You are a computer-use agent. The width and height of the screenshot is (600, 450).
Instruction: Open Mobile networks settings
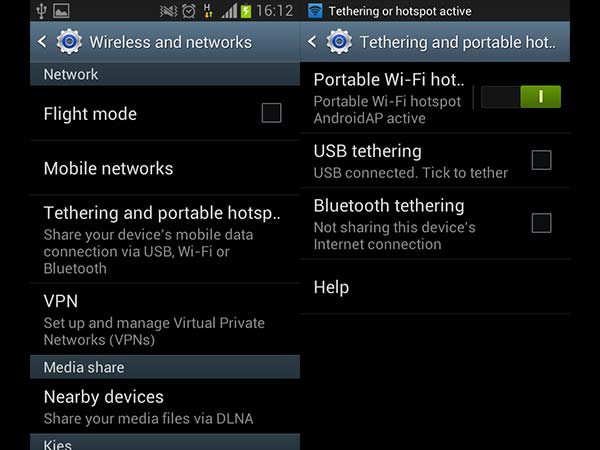(x=165, y=168)
